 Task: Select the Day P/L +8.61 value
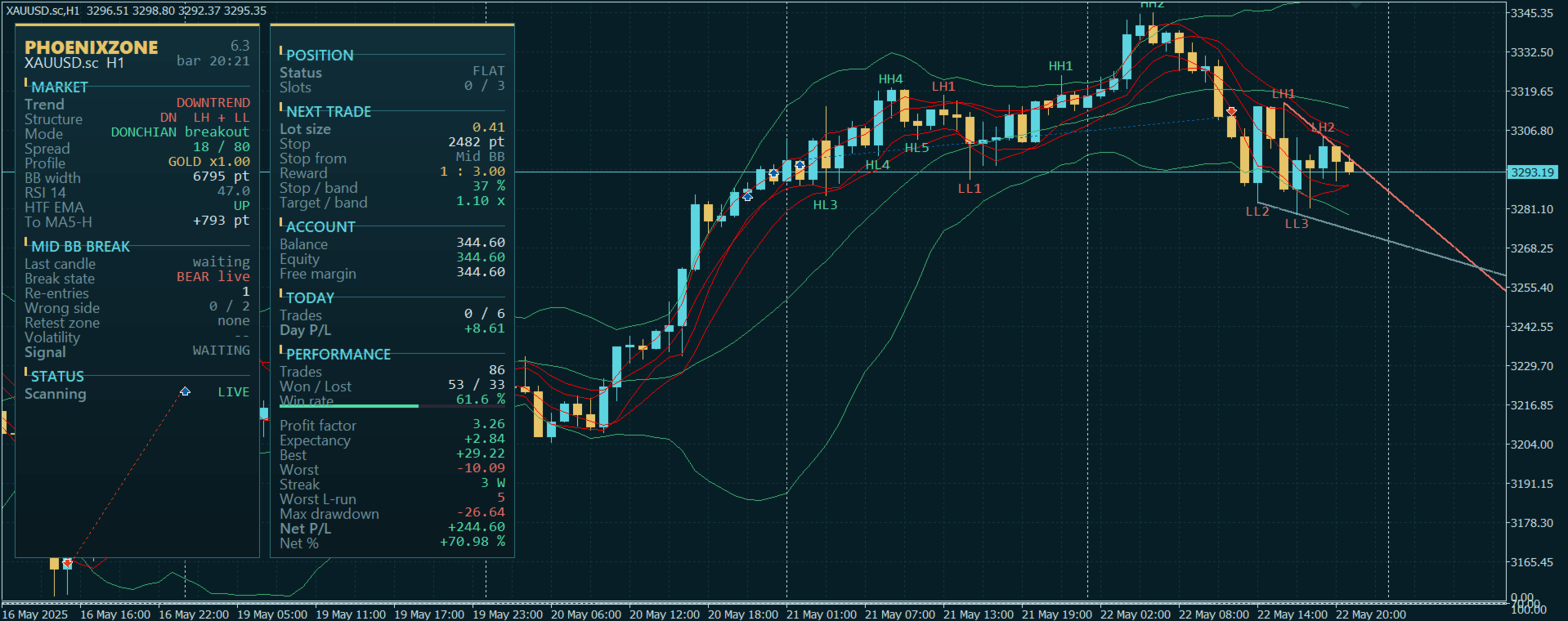click(x=485, y=328)
